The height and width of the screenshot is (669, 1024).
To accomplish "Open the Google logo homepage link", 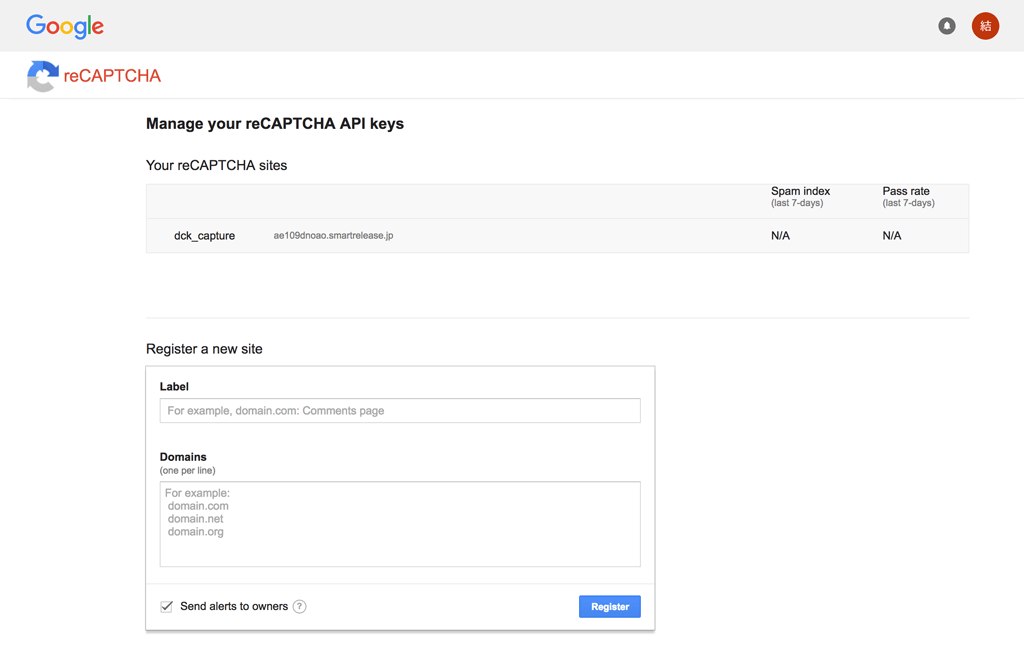I will point(65,26).
